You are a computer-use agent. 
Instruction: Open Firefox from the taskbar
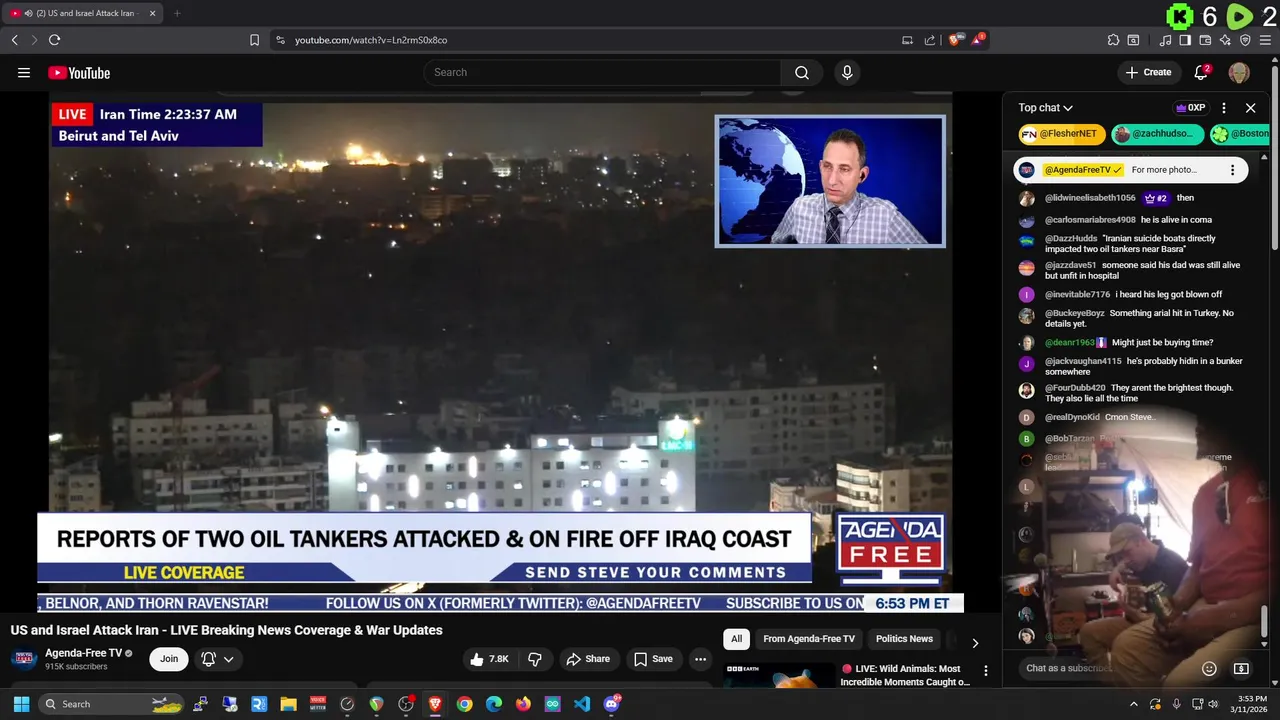pyautogui.click(x=523, y=704)
